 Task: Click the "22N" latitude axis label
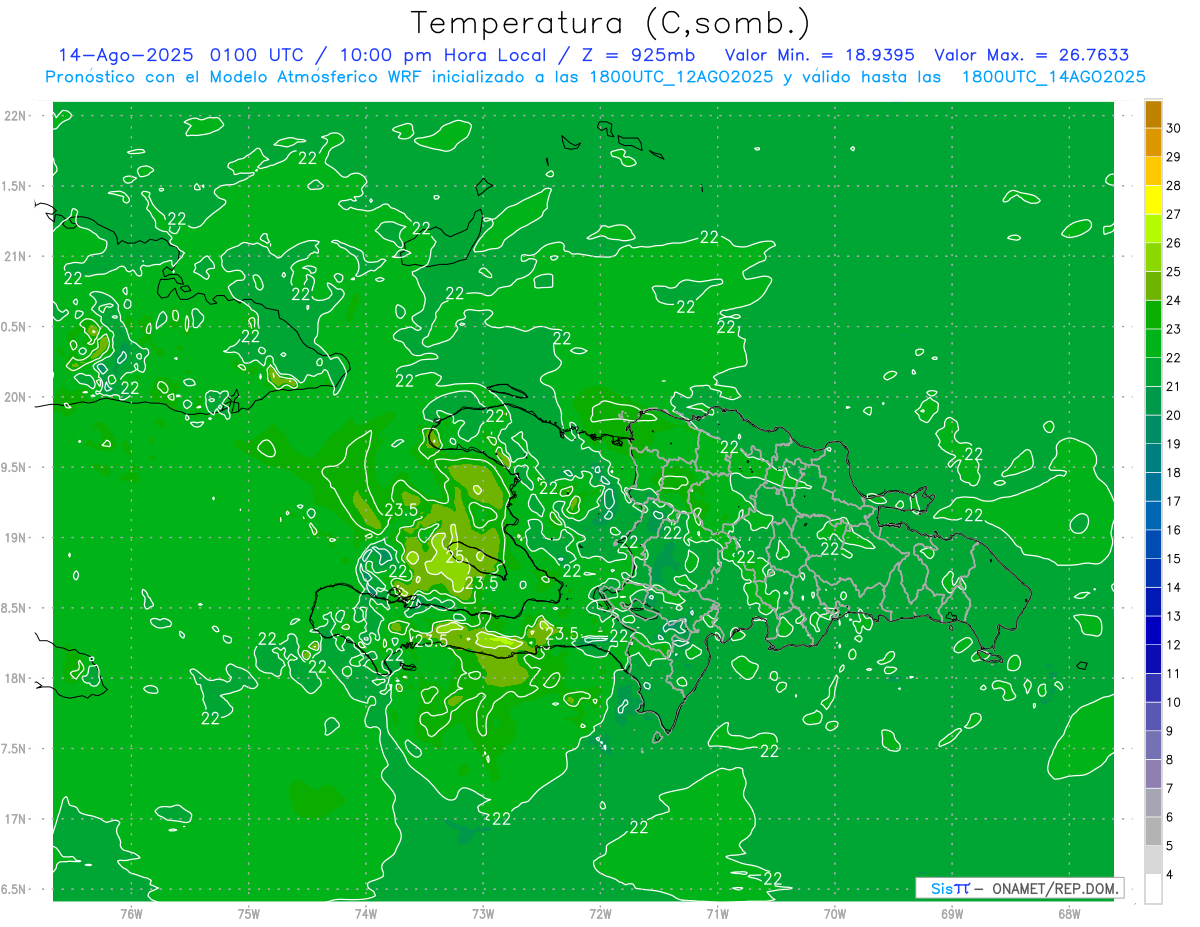[16, 116]
